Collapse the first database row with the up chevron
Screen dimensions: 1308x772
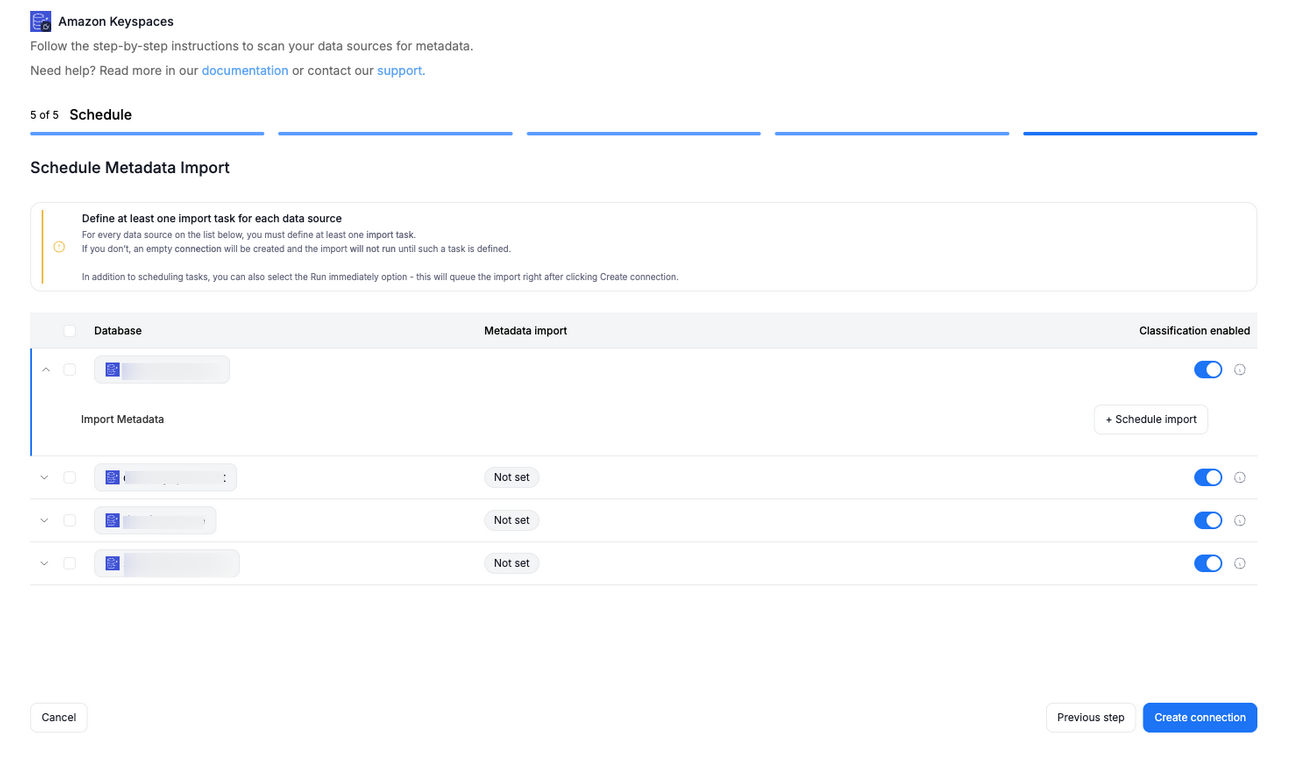(46, 370)
